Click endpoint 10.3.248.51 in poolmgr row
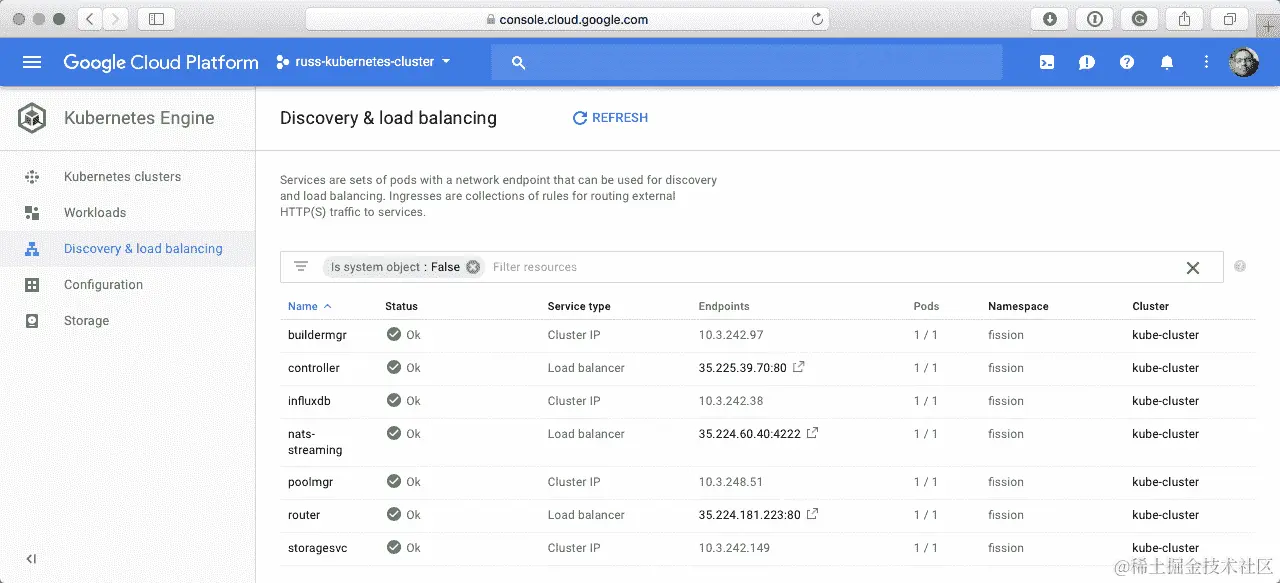 point(731,482)
